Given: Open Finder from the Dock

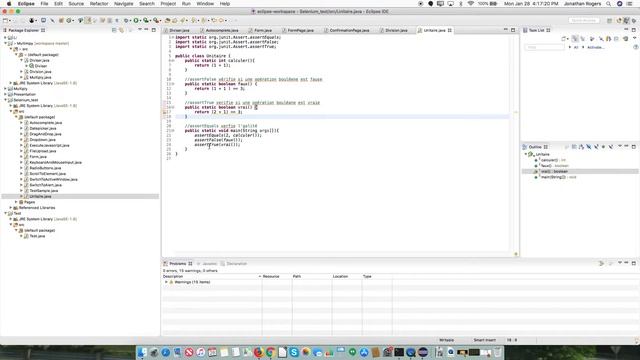Looking at the screenshot, I should point(142,352).
